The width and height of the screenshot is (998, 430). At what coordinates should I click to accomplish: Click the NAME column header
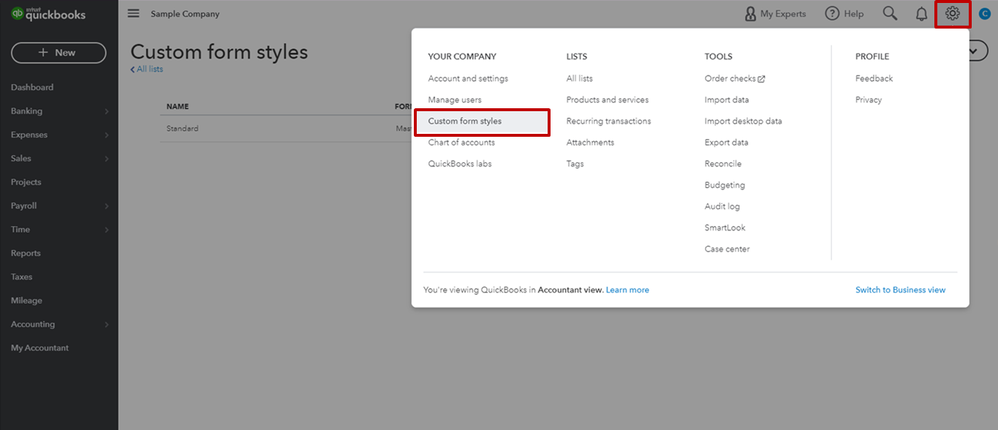pyautogui.click(x=178, y=106)
